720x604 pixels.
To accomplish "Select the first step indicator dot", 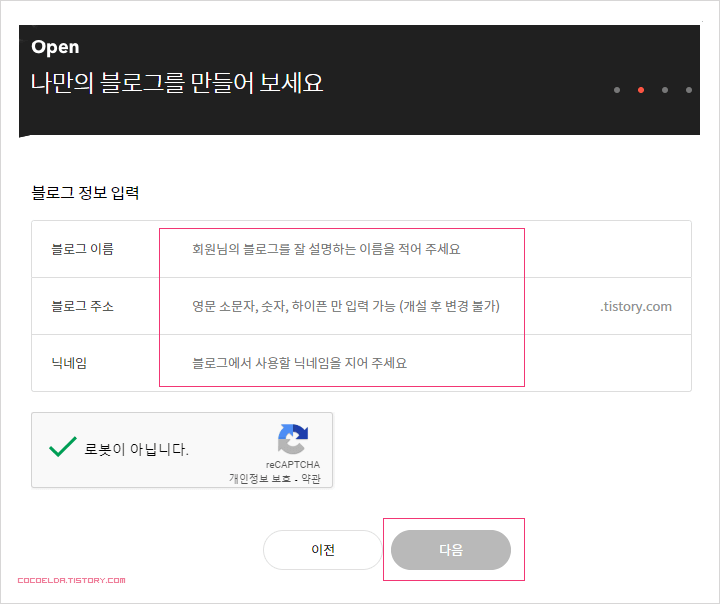I will [x=617, y=90].
